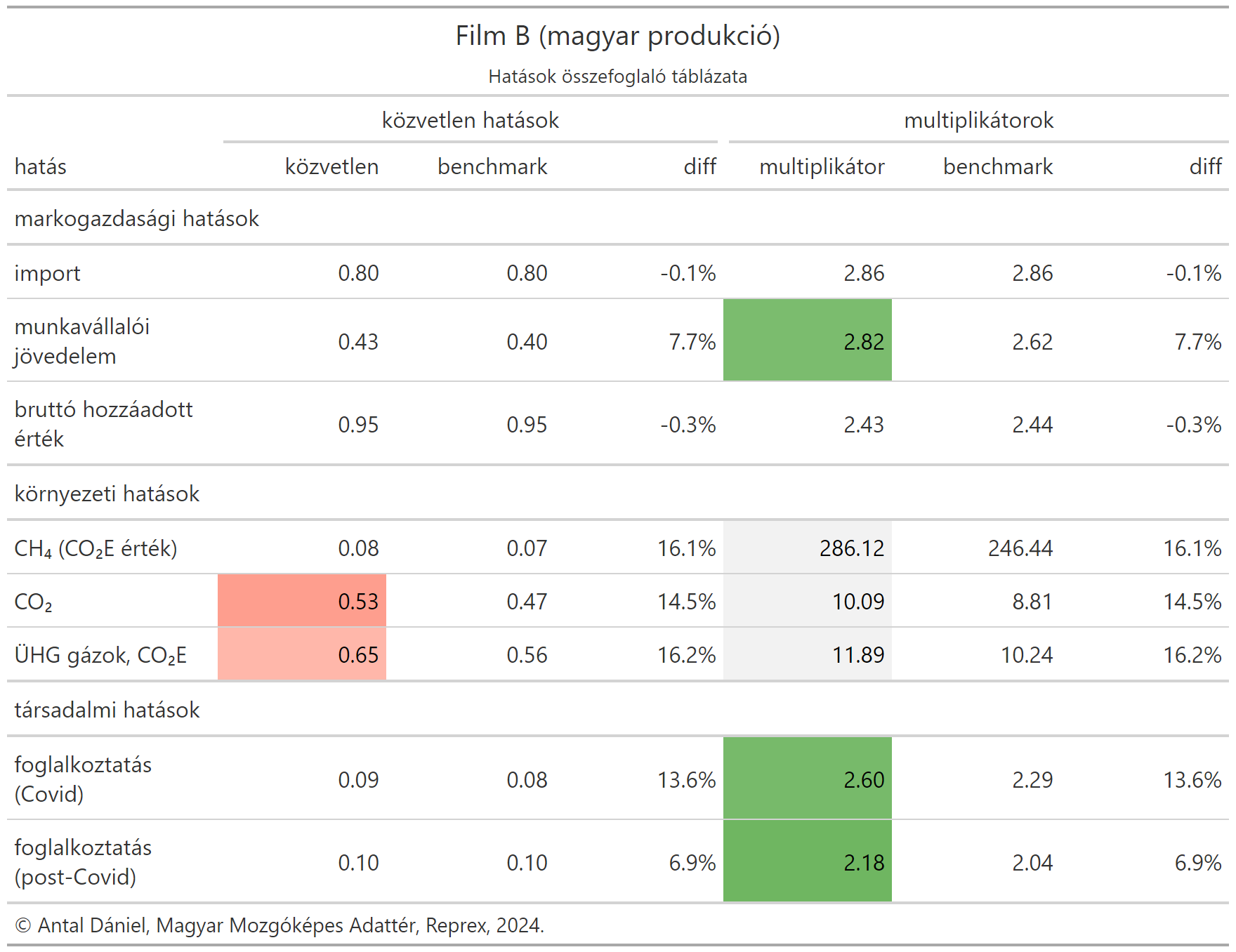The image size is (1236, 952).
Task: Click the "Film B (magyar produkció)" title
Action: [617, 36]
